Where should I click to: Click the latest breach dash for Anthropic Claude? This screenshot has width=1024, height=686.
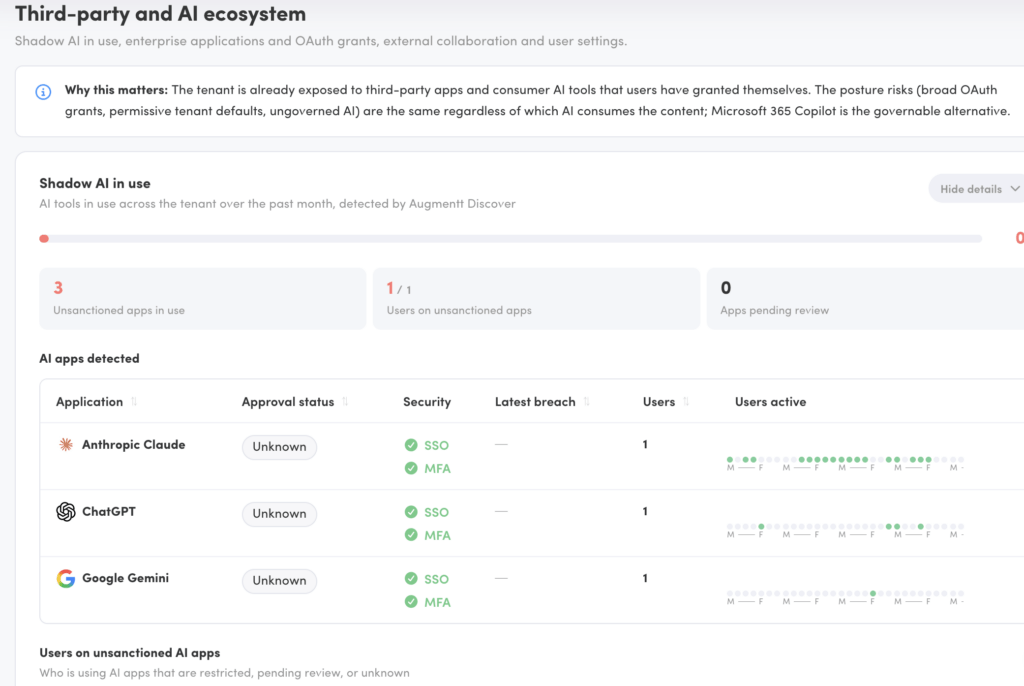pos(501,444)
